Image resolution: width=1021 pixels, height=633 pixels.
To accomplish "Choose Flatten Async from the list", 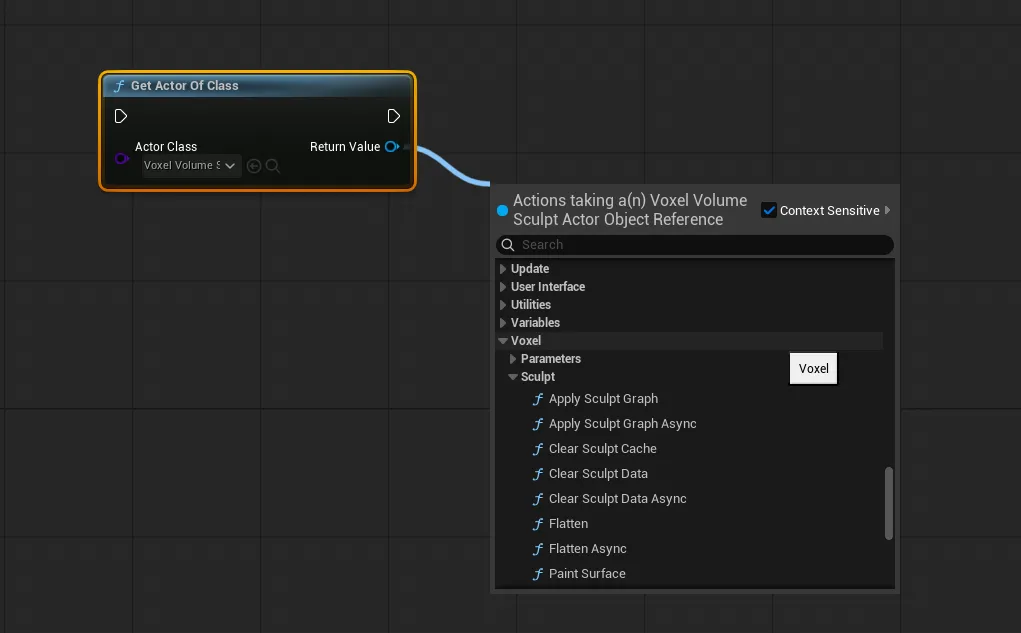I will pos(587,549).
